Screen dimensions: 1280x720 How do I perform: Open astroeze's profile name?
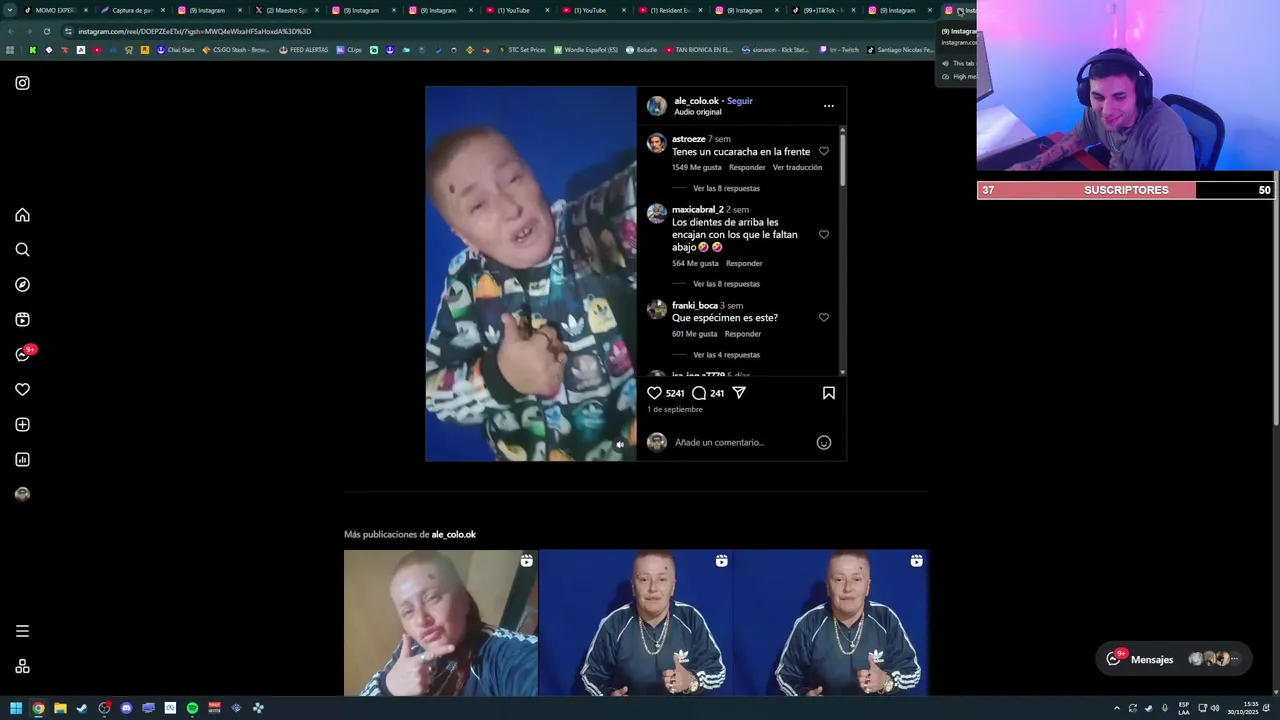coord(688,139)
